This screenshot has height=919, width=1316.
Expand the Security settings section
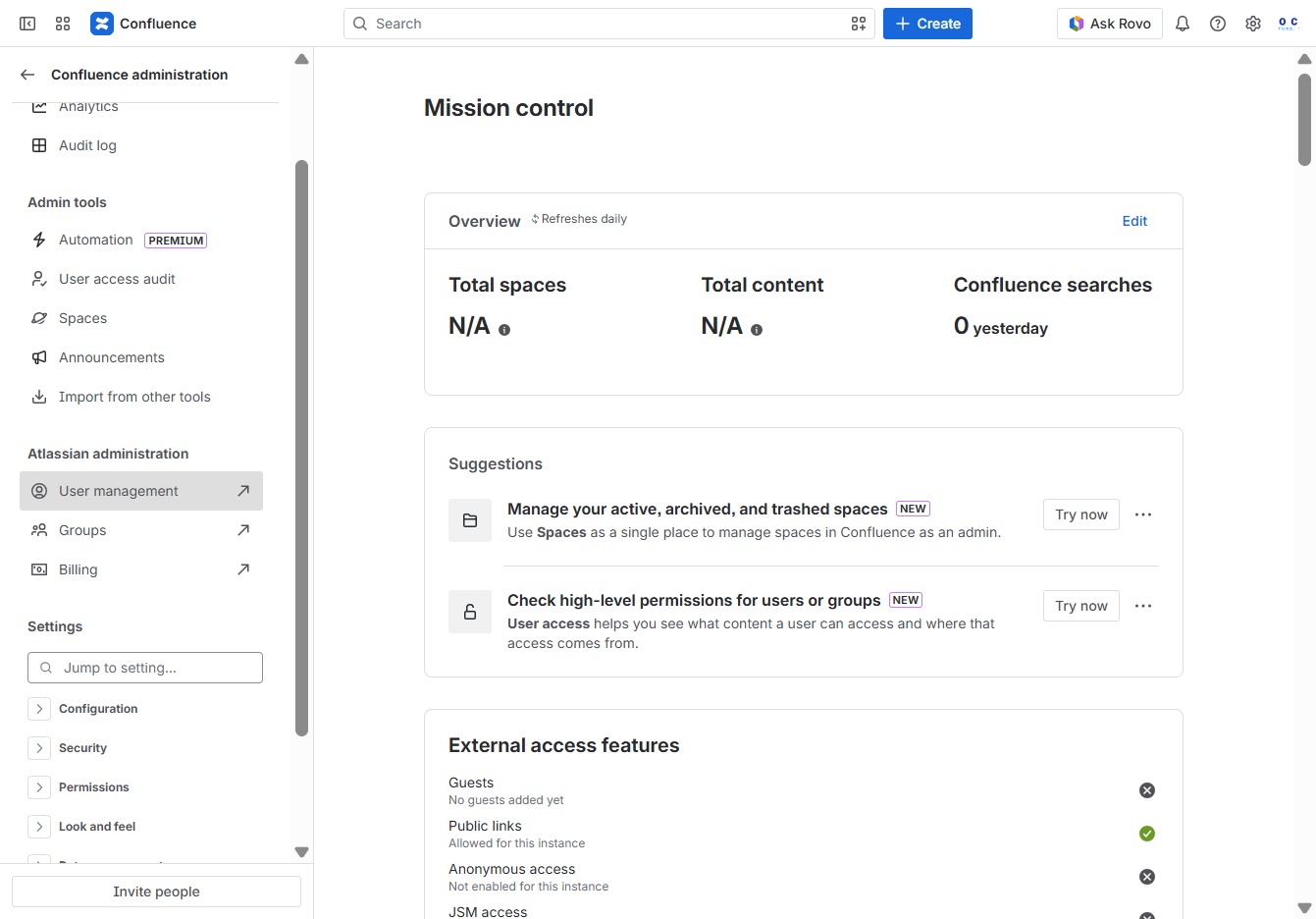tap(39, 748)
